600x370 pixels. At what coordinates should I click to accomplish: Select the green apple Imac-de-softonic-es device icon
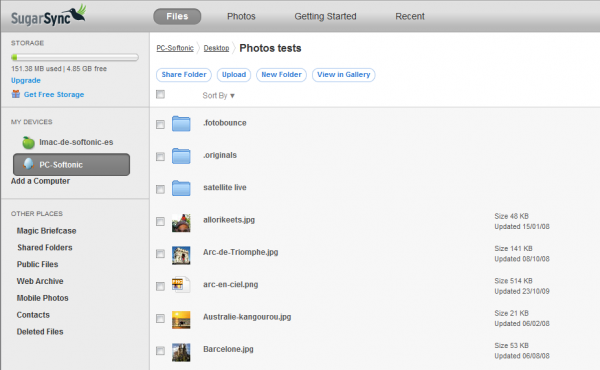point(28,142)
